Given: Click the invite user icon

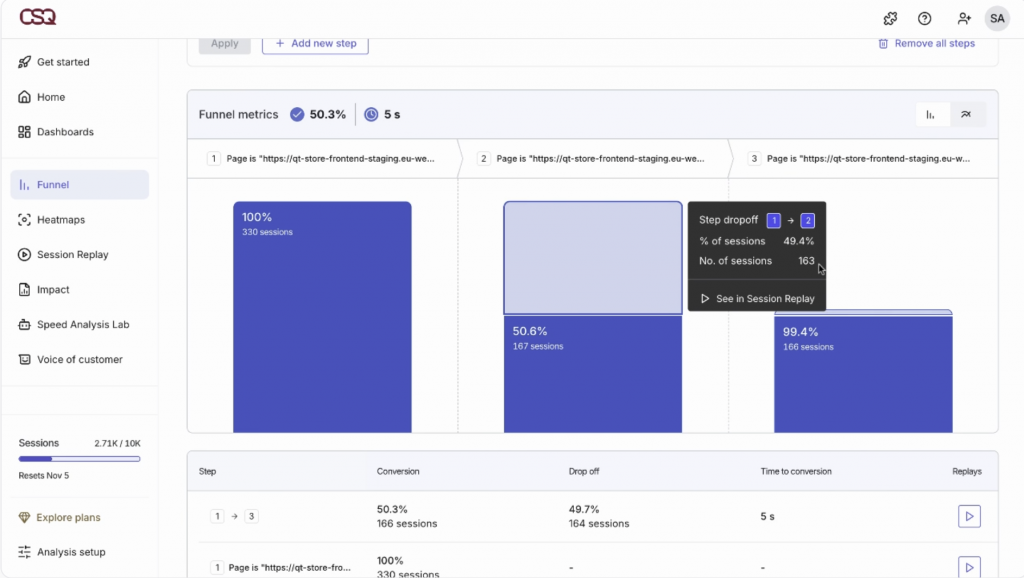Looking at the screenshot, I should coord(963,18).
